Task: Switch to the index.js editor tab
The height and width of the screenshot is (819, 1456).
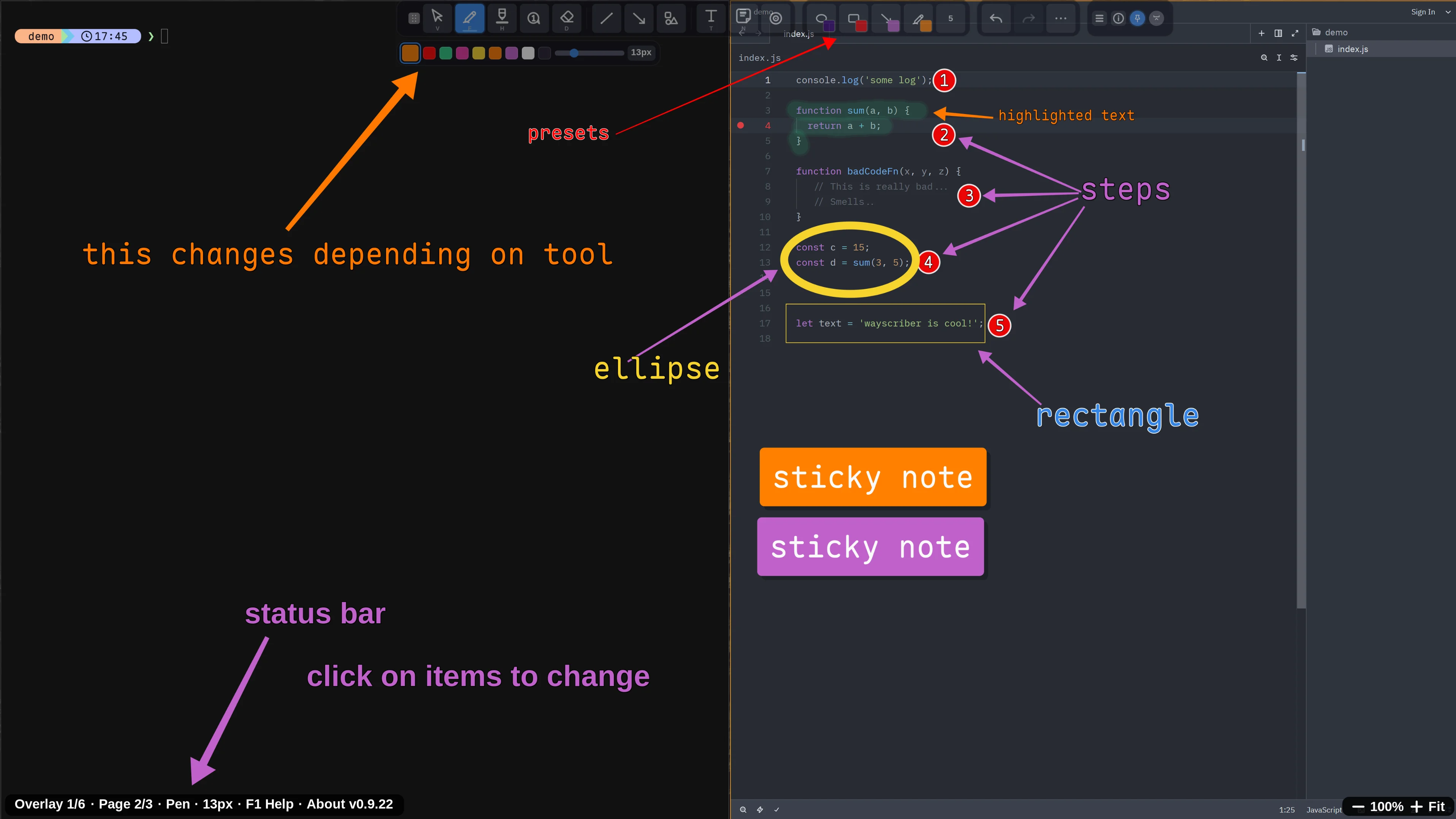Action: [799, 34]
